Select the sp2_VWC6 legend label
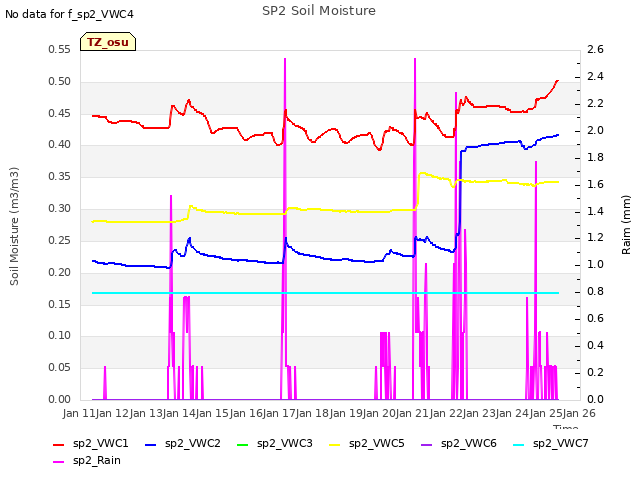The width and height of the screenshot is (640, 480). [469, 443]
